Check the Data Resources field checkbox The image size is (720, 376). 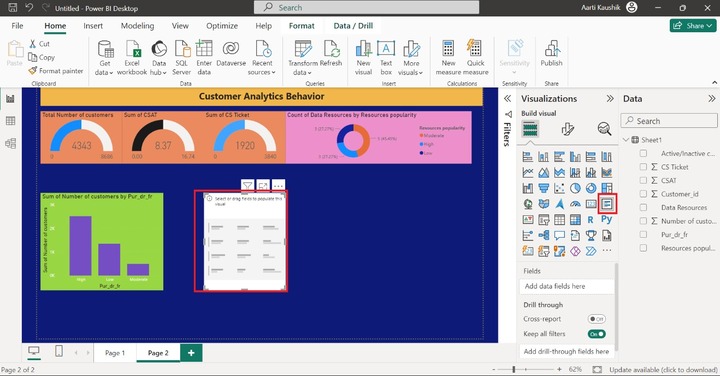click(x=643, y=208)
